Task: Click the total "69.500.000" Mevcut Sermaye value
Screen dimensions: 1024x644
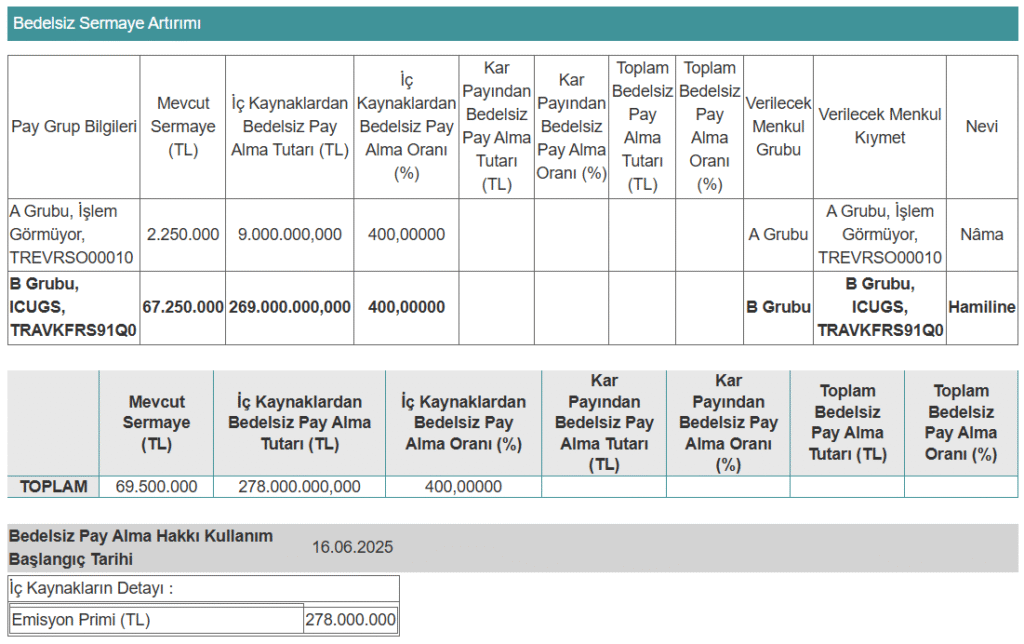Action: tap(156, 486)
